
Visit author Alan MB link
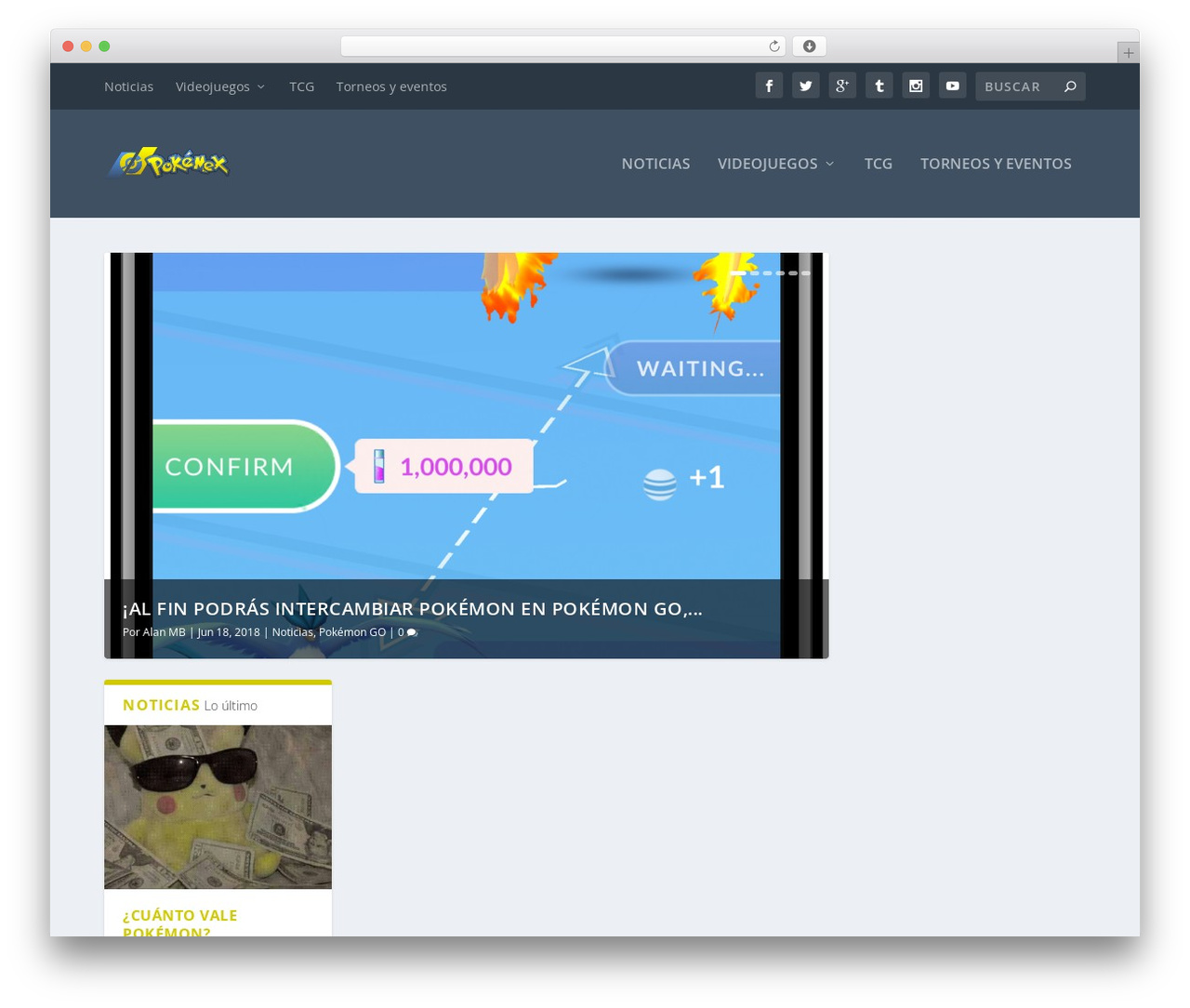[164, 632]
